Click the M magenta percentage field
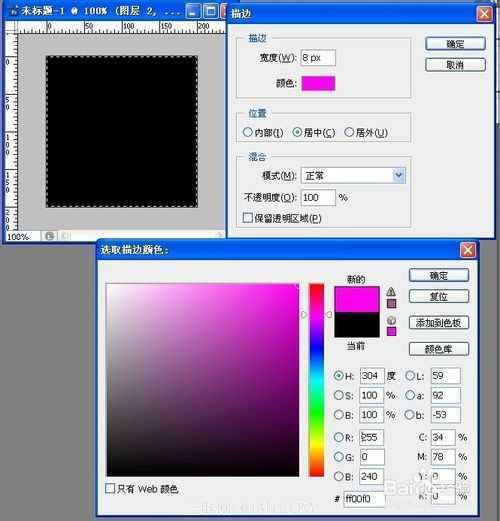Viewport: 500px width, 521px height. click(x=443, y=456)
